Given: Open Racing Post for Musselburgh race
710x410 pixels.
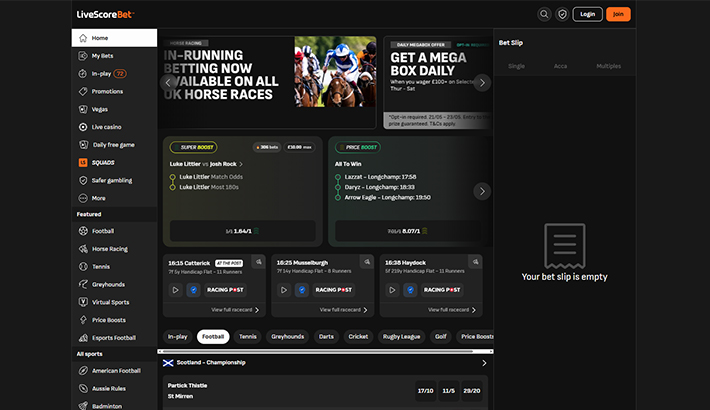Looking at the screenshot, I should [334, 290].
